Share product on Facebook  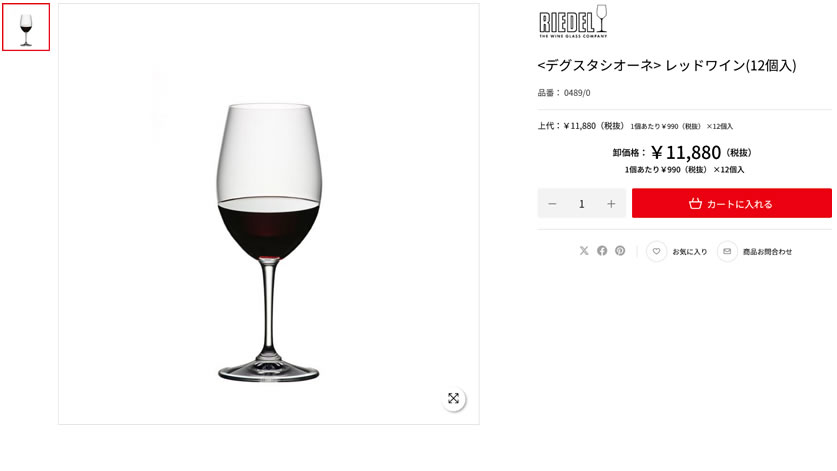pos(602,250)
